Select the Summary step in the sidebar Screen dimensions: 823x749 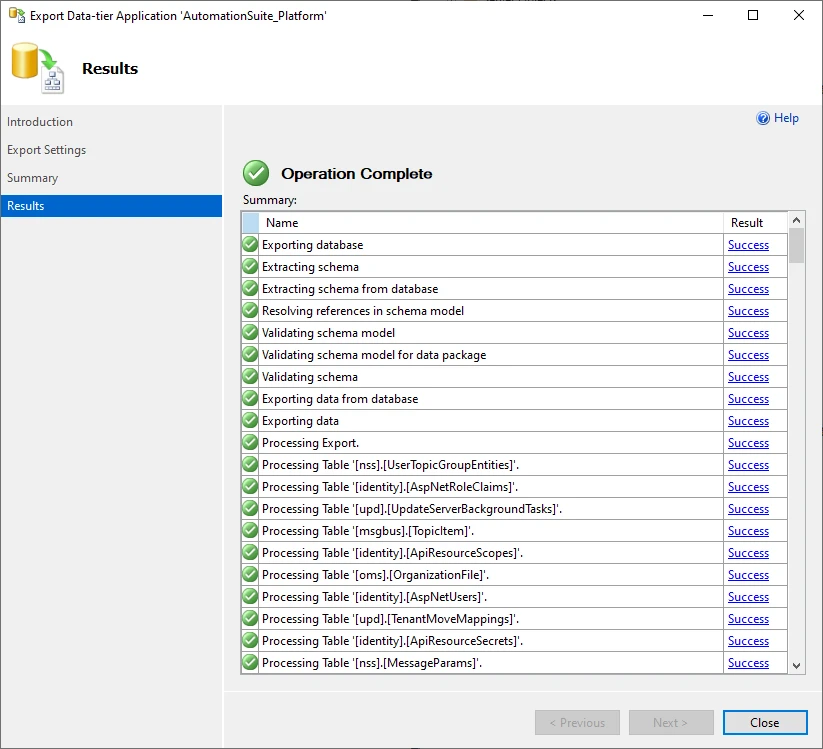(33, 178)
